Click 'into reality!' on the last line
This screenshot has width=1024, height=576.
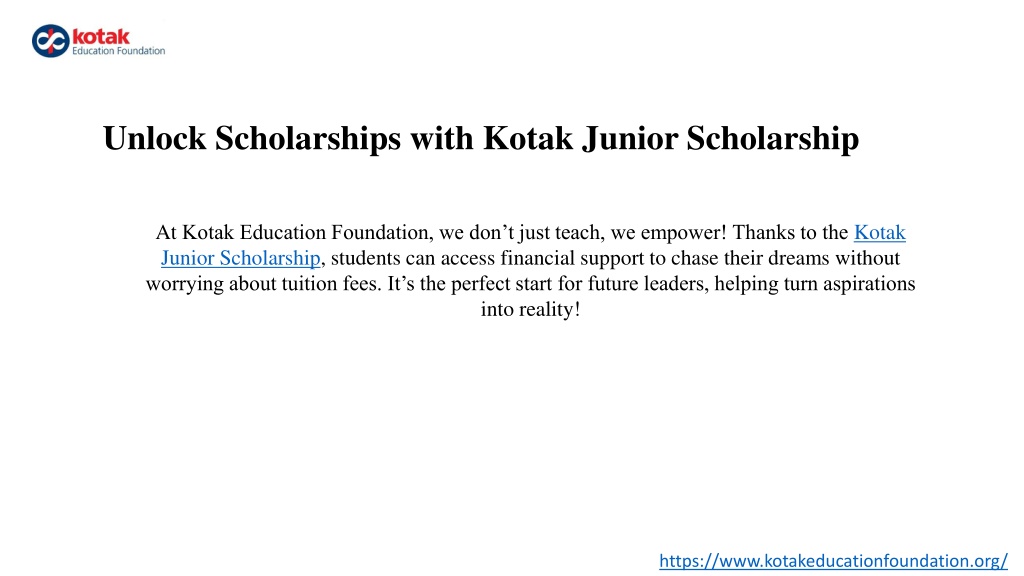pos(530,309)
